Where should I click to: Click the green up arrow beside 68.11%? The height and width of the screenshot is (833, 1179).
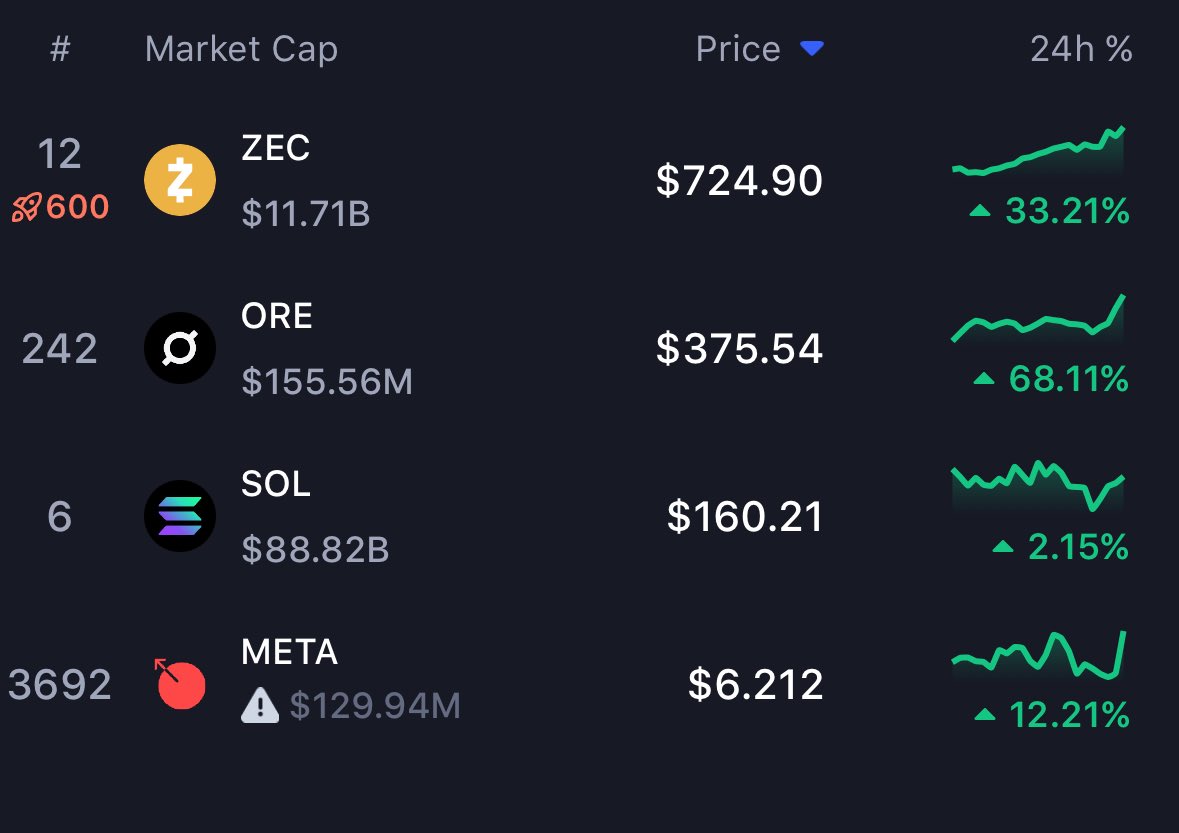click(x=985, y=379)
